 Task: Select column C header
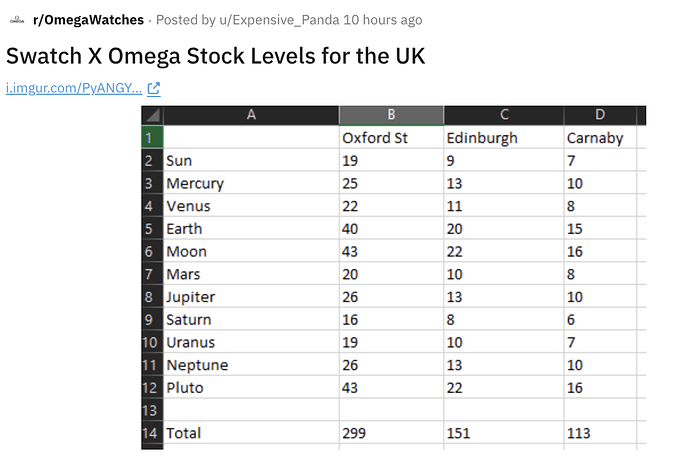[x=504, y=115]
